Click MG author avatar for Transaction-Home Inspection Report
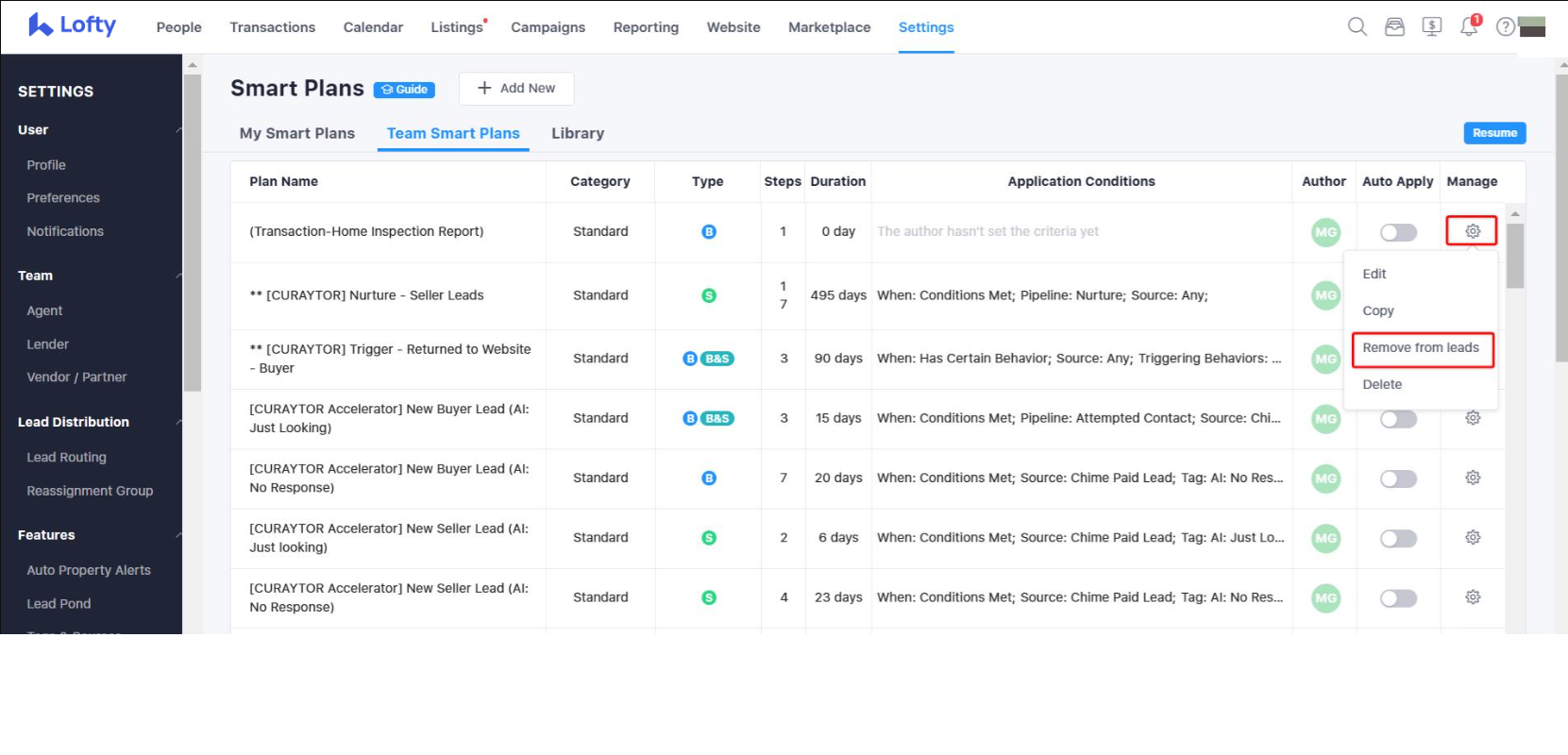Screen dimensions: 1568x755 pos(1325,232)
